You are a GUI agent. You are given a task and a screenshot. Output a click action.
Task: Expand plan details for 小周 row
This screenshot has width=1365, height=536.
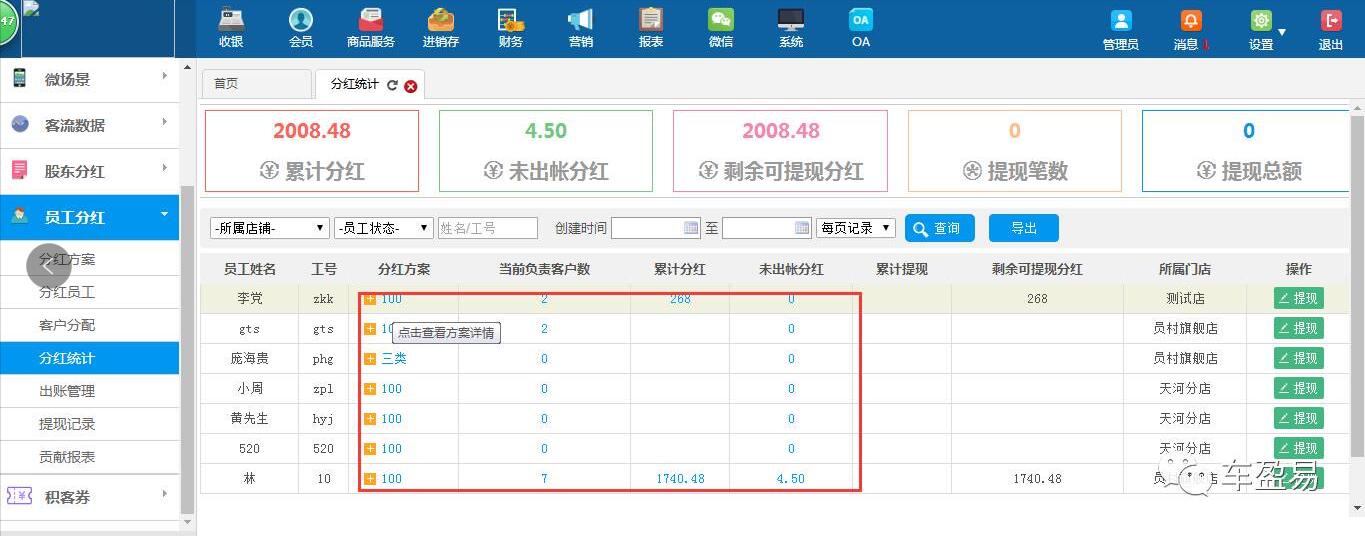coord(370,388)
